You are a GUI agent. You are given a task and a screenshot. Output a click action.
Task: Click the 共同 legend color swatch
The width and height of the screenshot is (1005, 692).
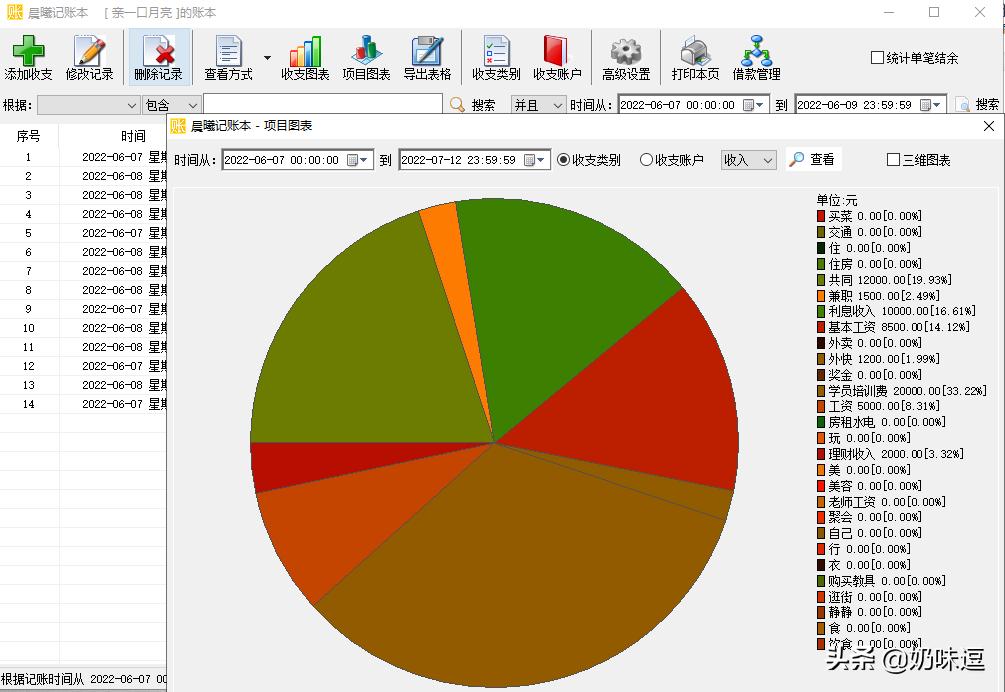click(820, 280)
